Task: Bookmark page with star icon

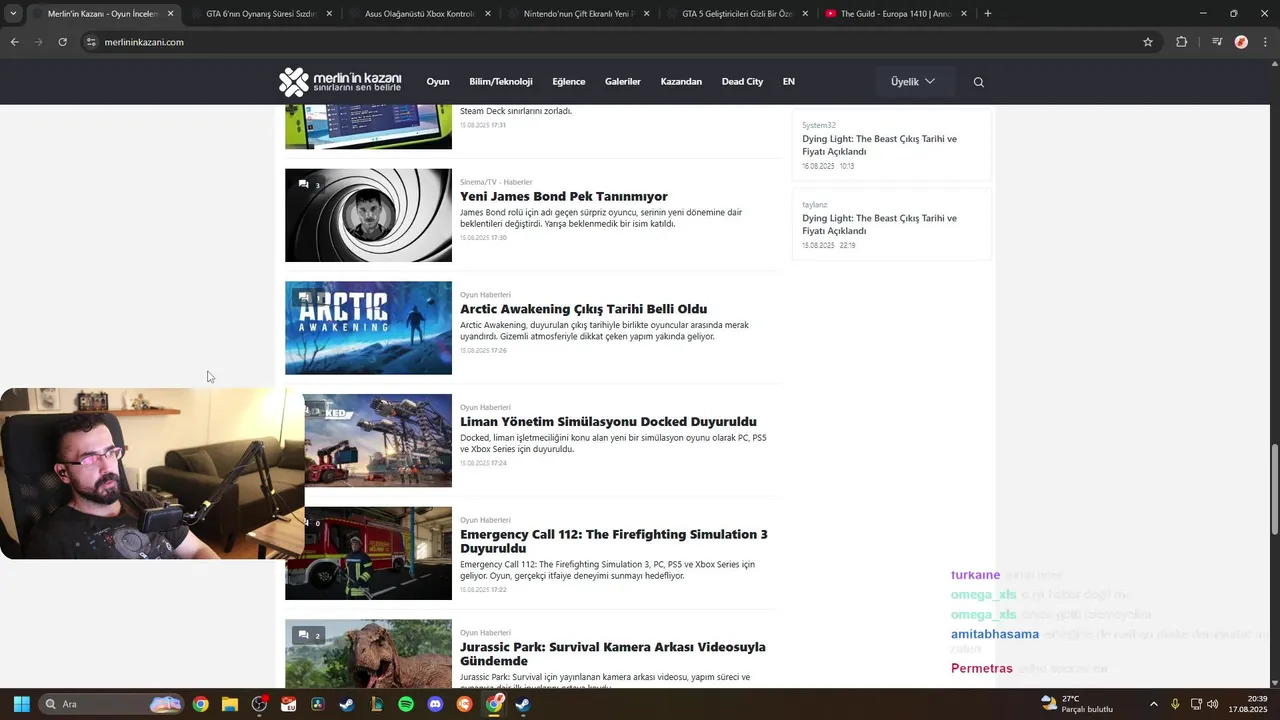Action: tap(1148, 42)
